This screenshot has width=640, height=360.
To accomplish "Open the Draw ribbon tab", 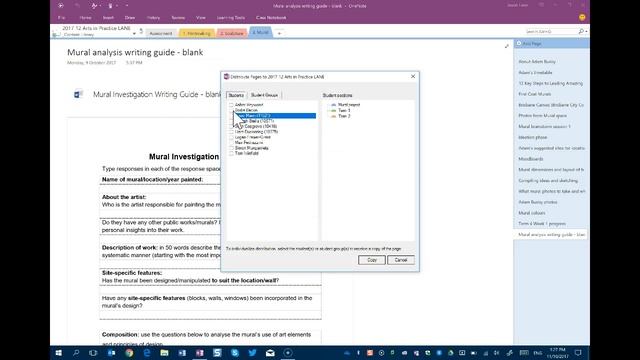I will pos(130,18).
